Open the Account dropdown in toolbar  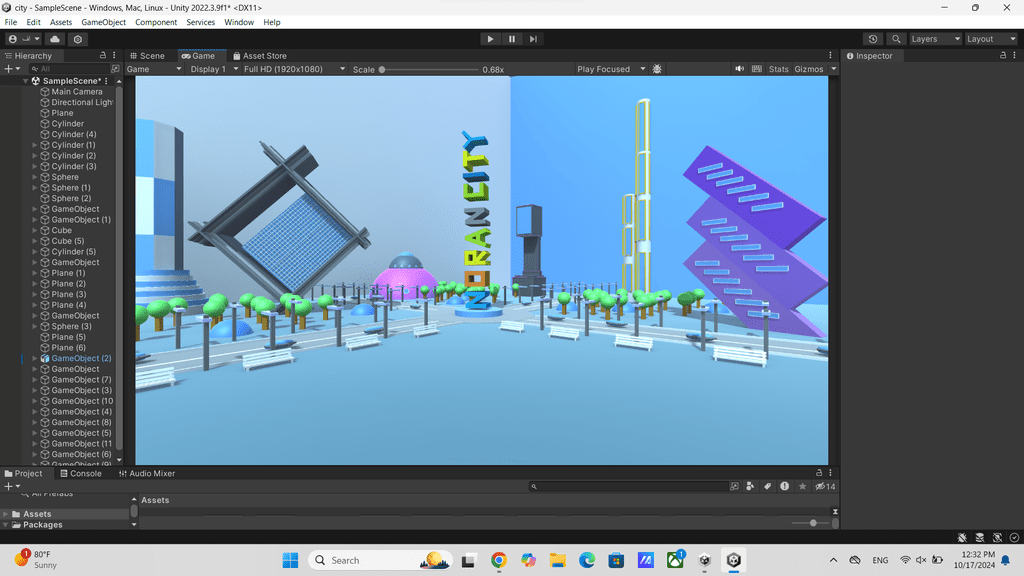(24, 39)
